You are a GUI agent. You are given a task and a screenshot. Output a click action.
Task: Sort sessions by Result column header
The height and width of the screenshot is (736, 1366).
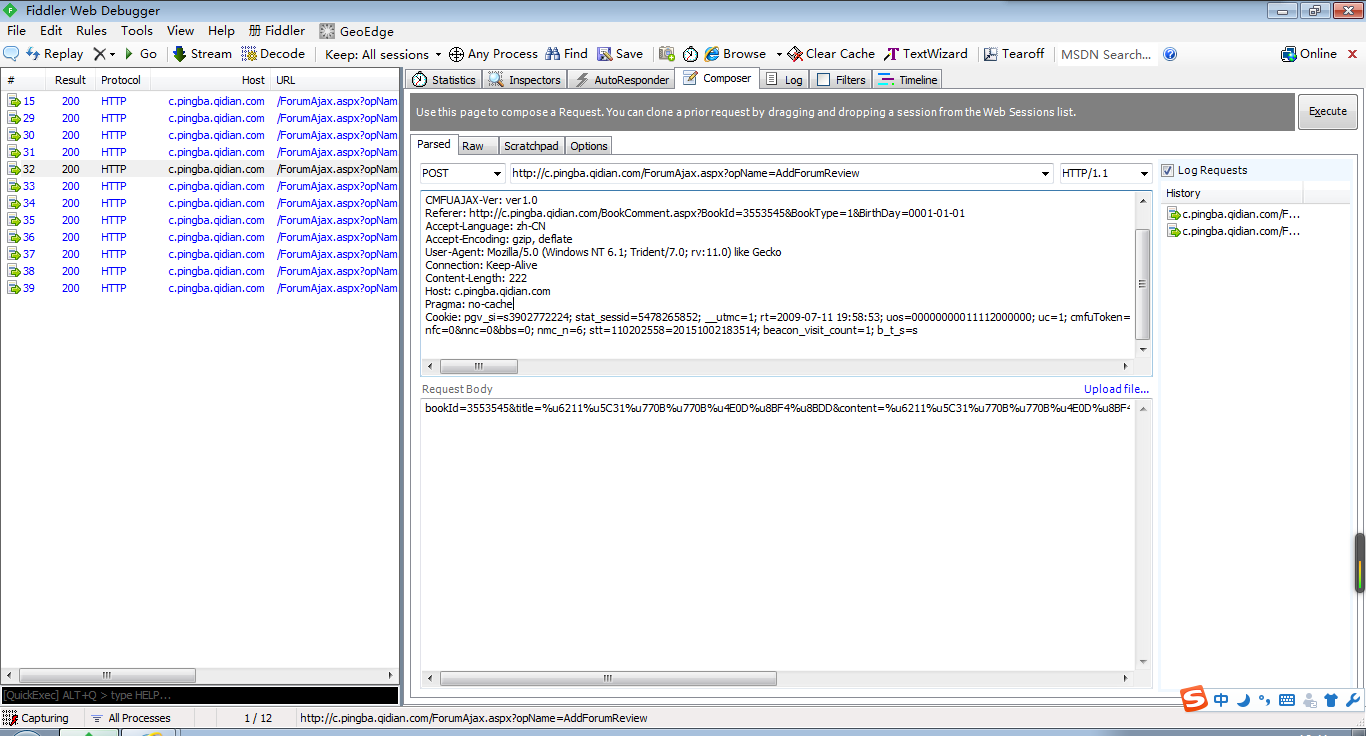(70, 80)
